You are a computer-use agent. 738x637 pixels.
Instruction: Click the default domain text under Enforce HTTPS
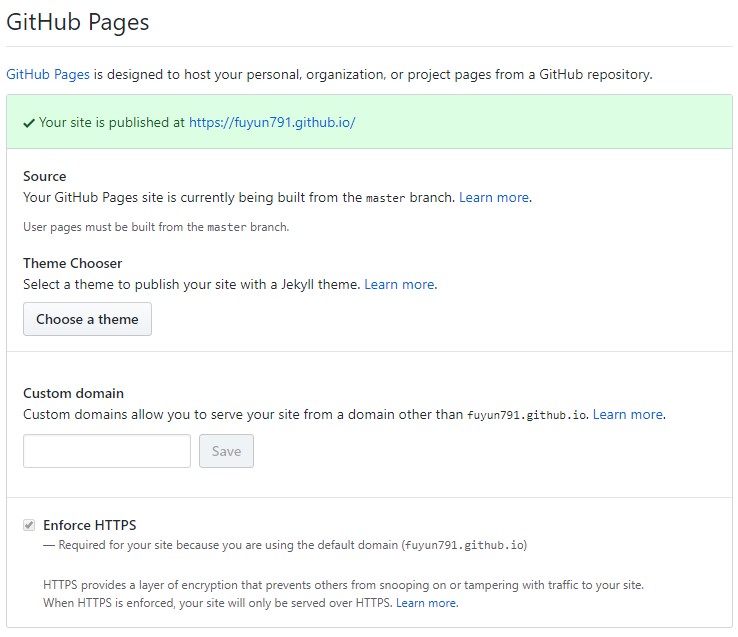click(x=465, y=545)
